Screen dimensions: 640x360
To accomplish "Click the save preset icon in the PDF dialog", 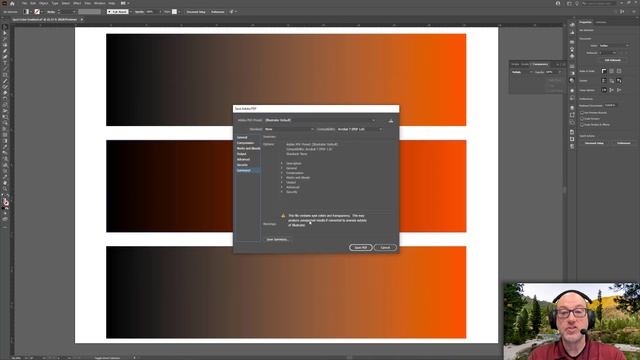I will click(391, 120).
